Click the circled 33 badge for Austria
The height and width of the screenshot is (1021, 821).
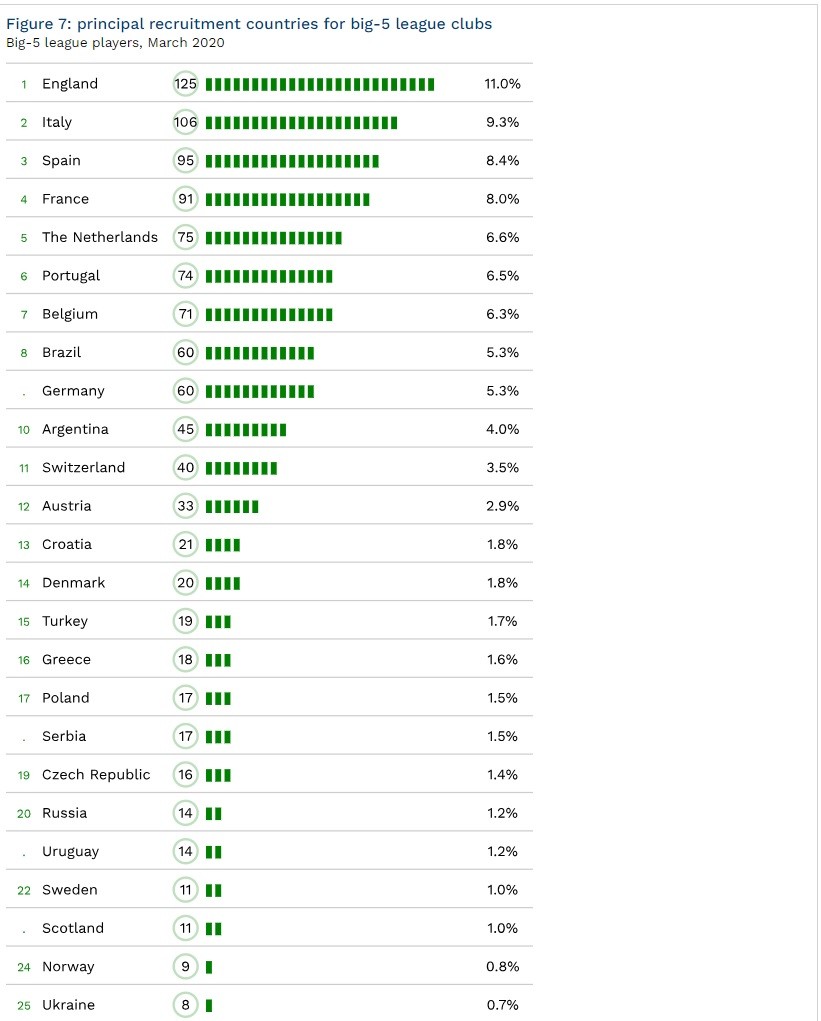(186, 506)
